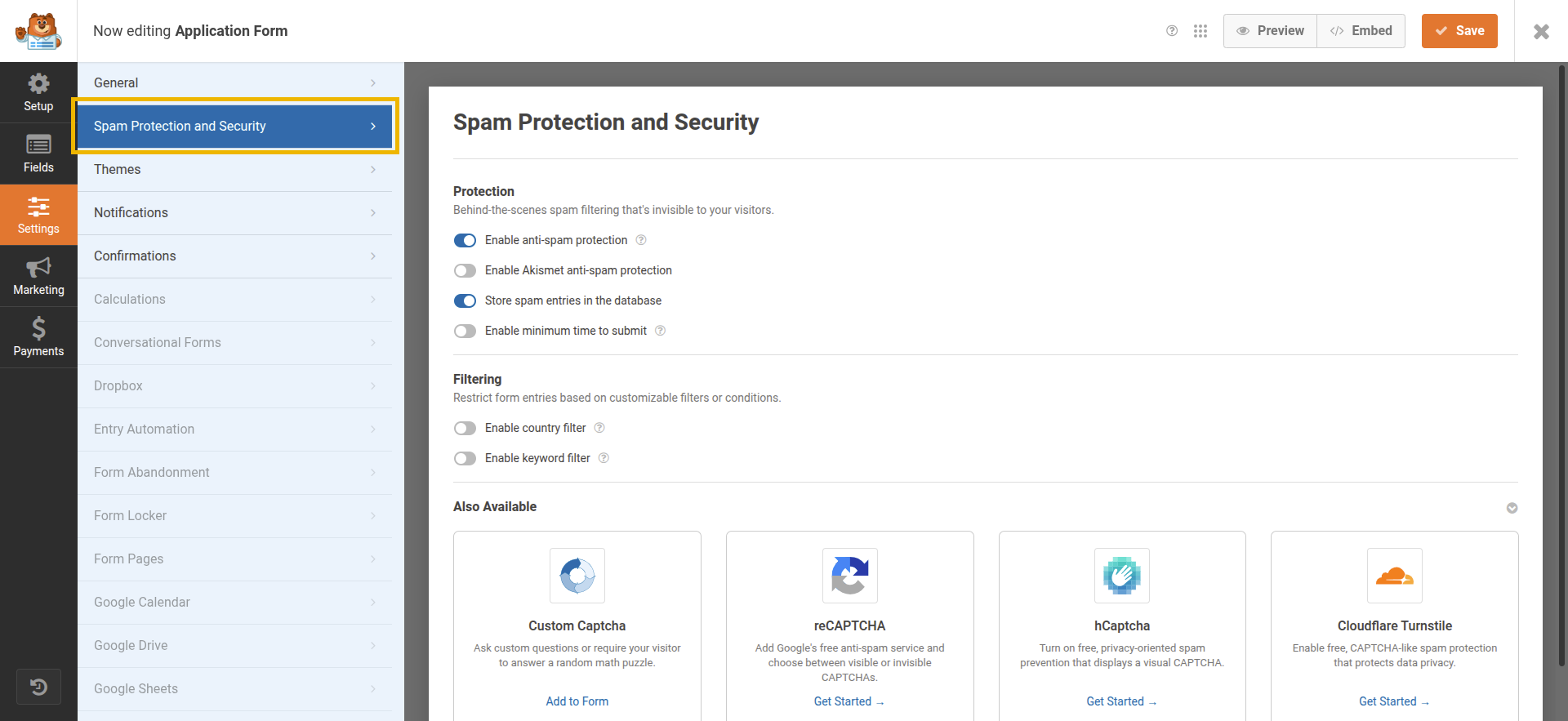Click the WPForms bear mascot logo
Image resolution: width=1568 pixels, height=721 pixels.
pyautogui.click(x=38, y=31)
